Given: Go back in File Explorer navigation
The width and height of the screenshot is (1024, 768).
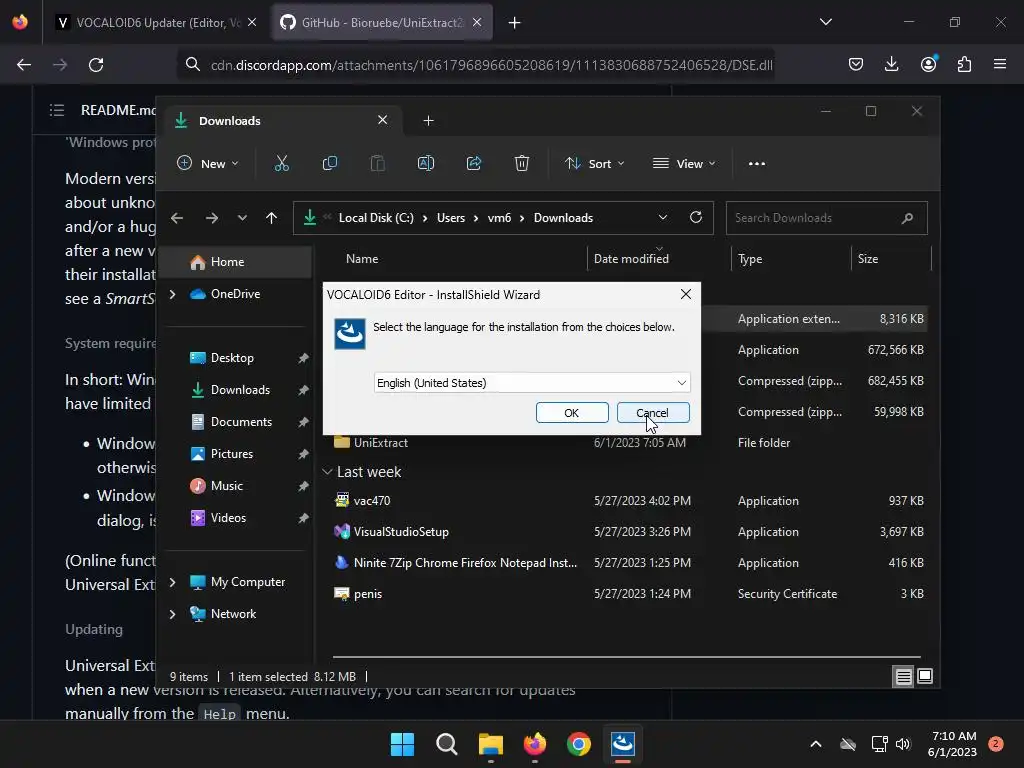Looking at the screenshot, I should 177,218.
